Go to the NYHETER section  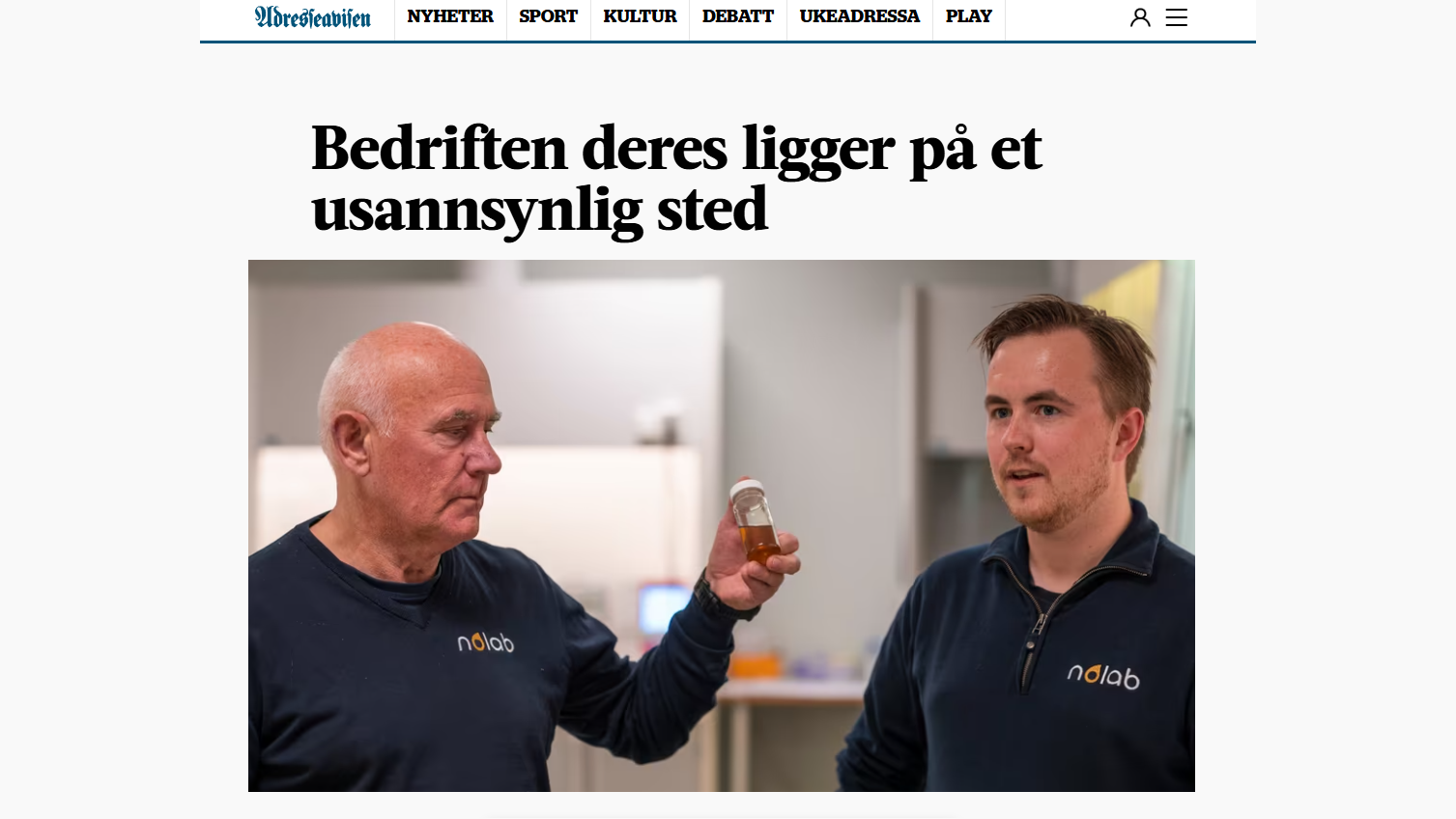[x=450, y=16]
